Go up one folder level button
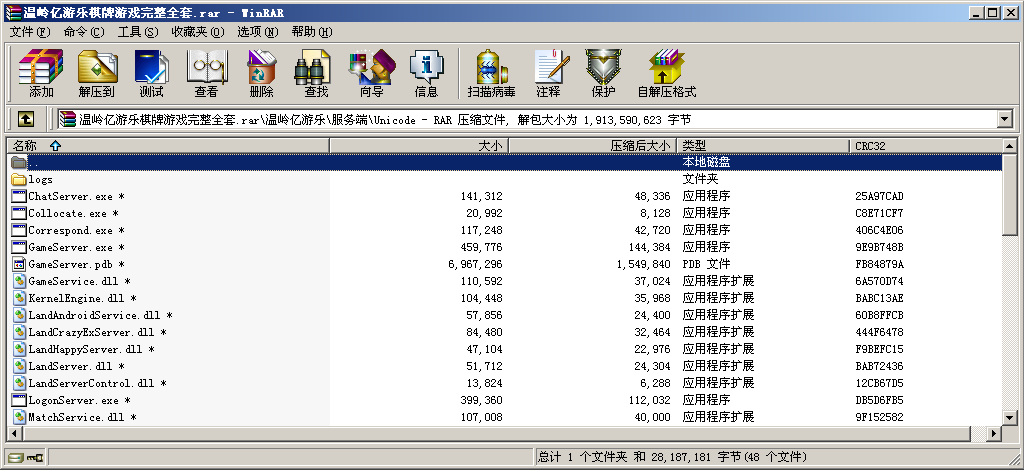The image size is (1024, 470). pos(26,119)
